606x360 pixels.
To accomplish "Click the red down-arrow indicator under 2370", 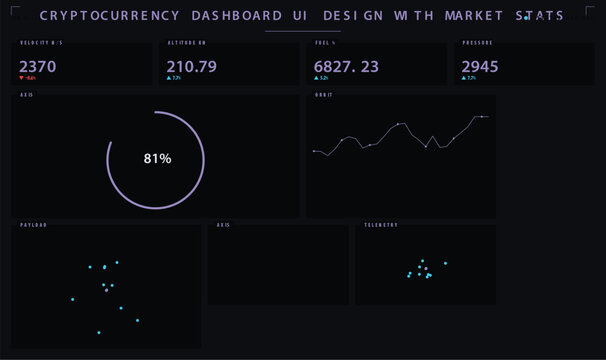I will 21,78.
